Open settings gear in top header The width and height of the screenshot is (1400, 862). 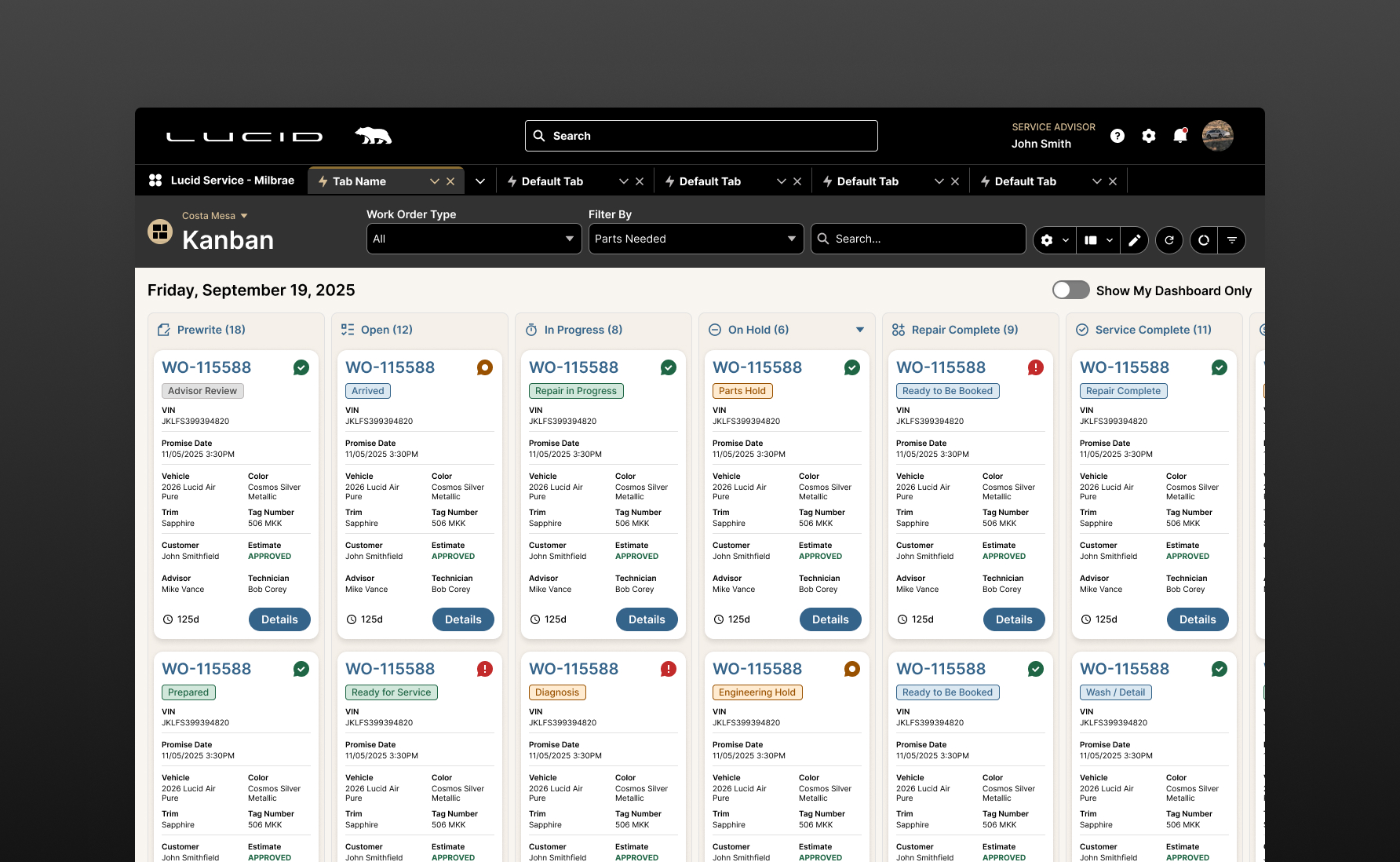coord(1149,136)
